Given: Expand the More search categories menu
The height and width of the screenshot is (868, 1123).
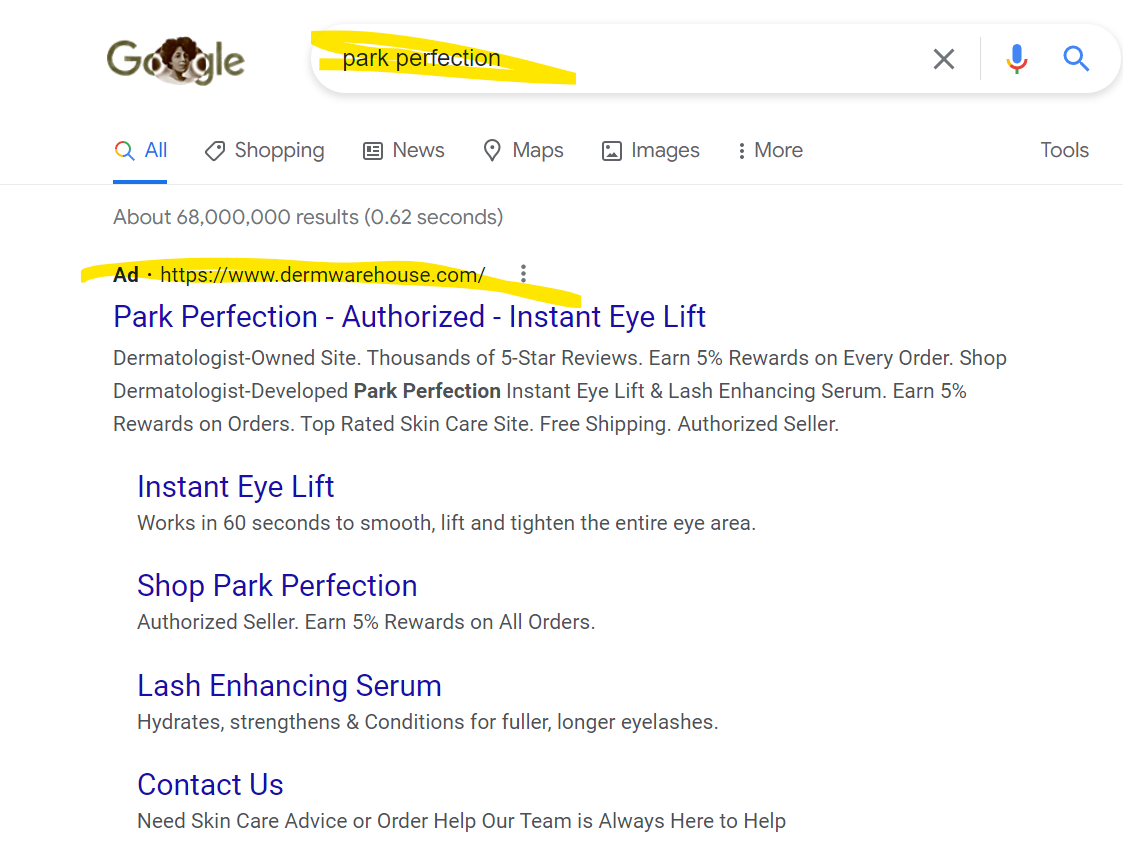Looking at the screenshot, I should click(x=770, y=150).
